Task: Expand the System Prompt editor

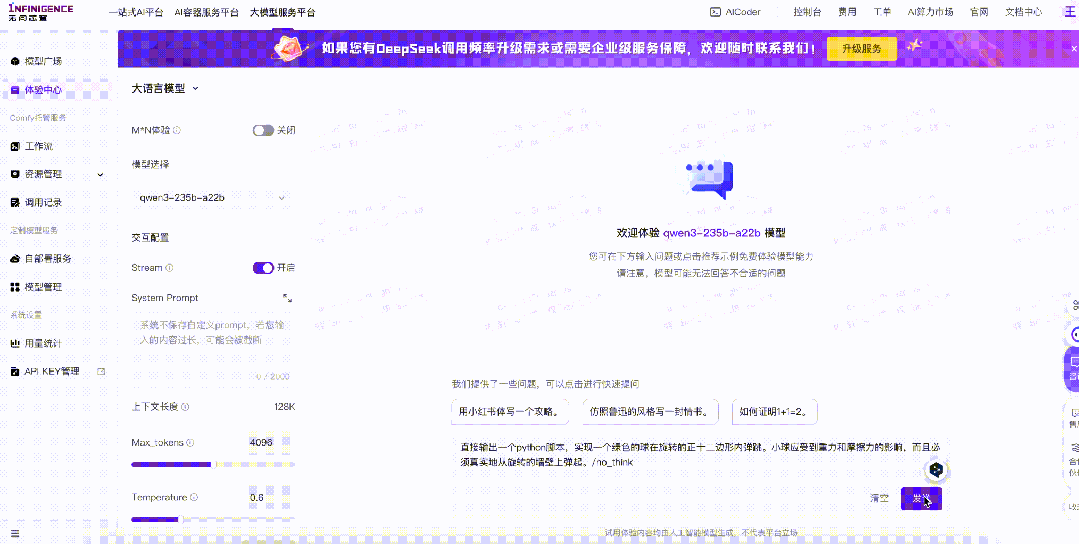Action: coord(288,298)
